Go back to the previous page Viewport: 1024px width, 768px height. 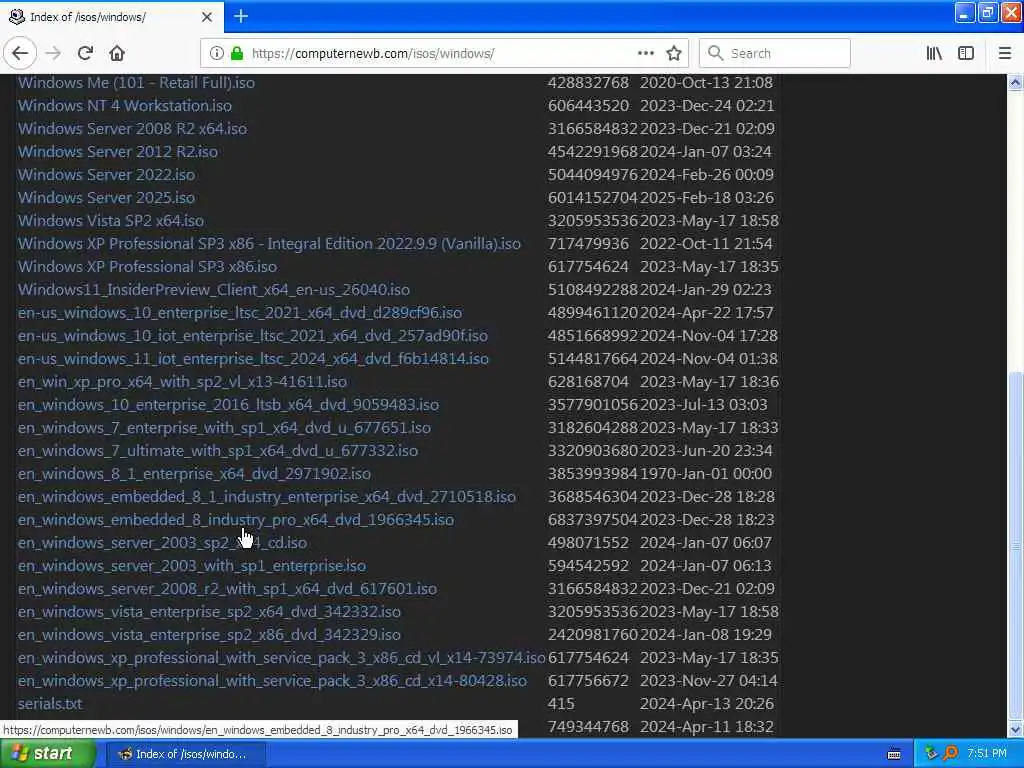(x=20, y=54)
